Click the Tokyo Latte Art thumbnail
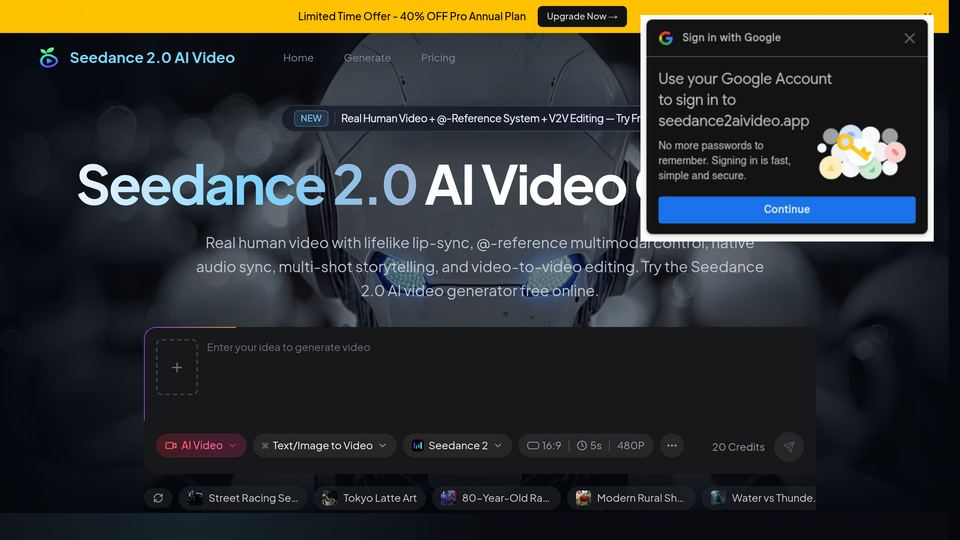 [329, 498]
